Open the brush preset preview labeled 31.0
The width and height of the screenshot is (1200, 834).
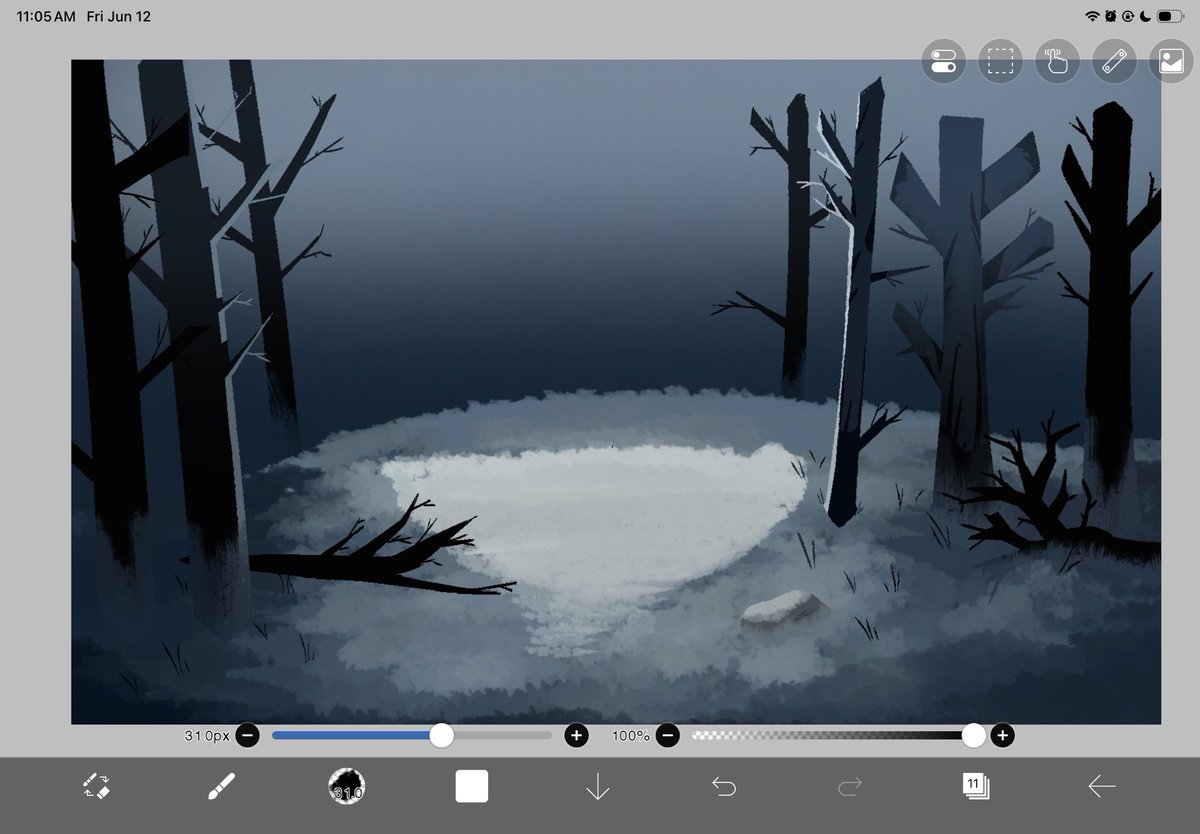point(346,786)
